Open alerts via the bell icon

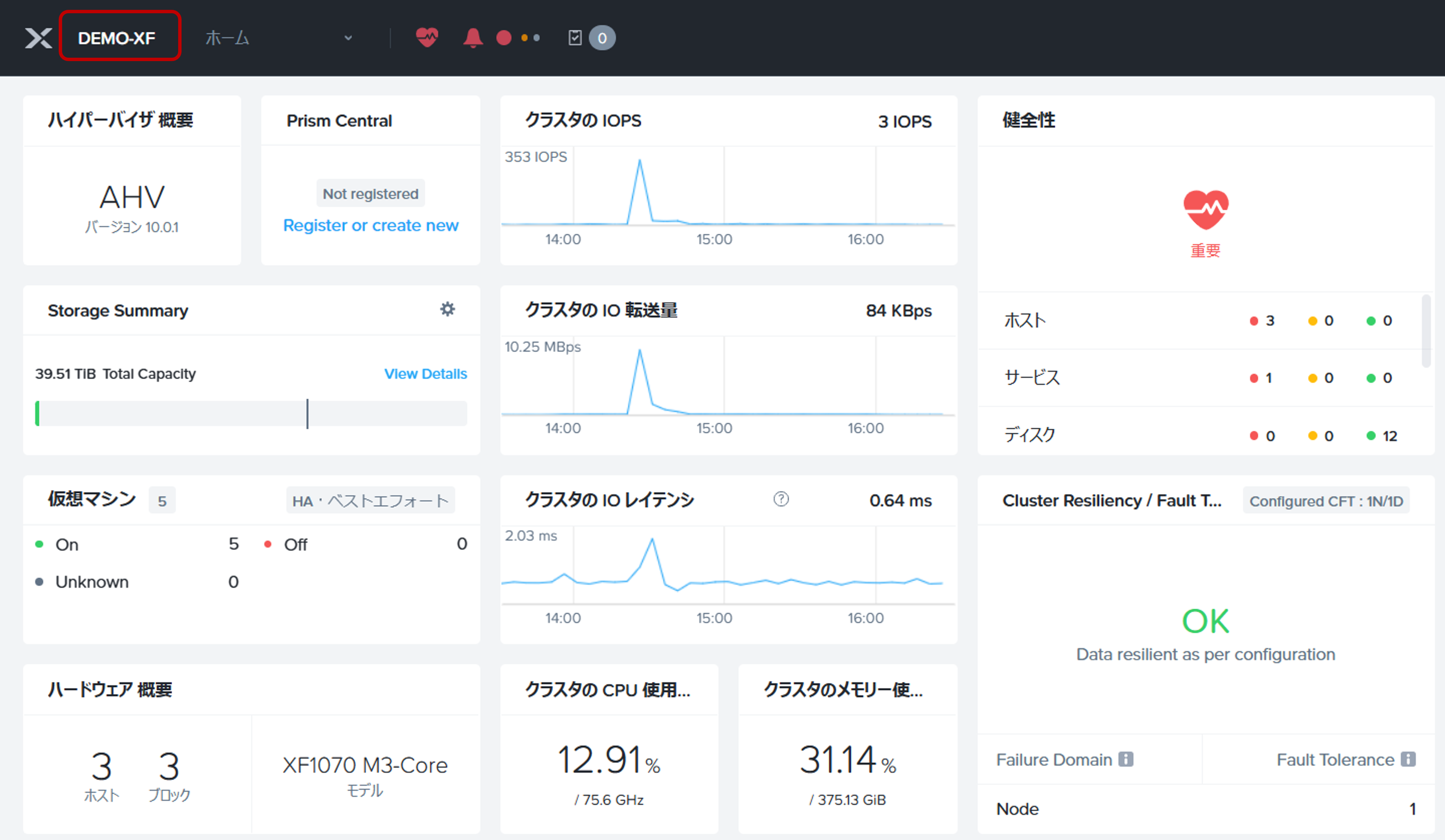(472, 38)
